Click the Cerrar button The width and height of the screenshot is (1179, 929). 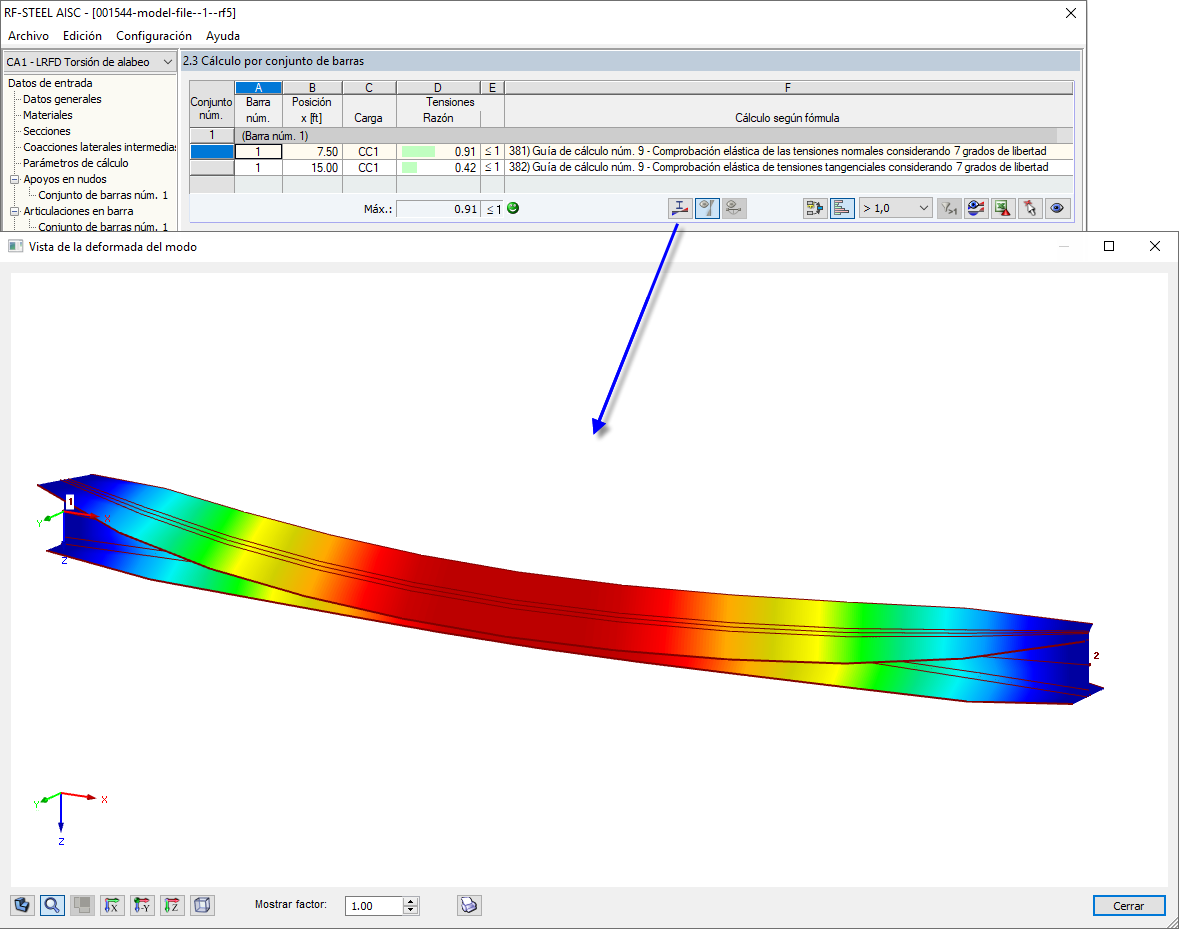coord(1129,906)
